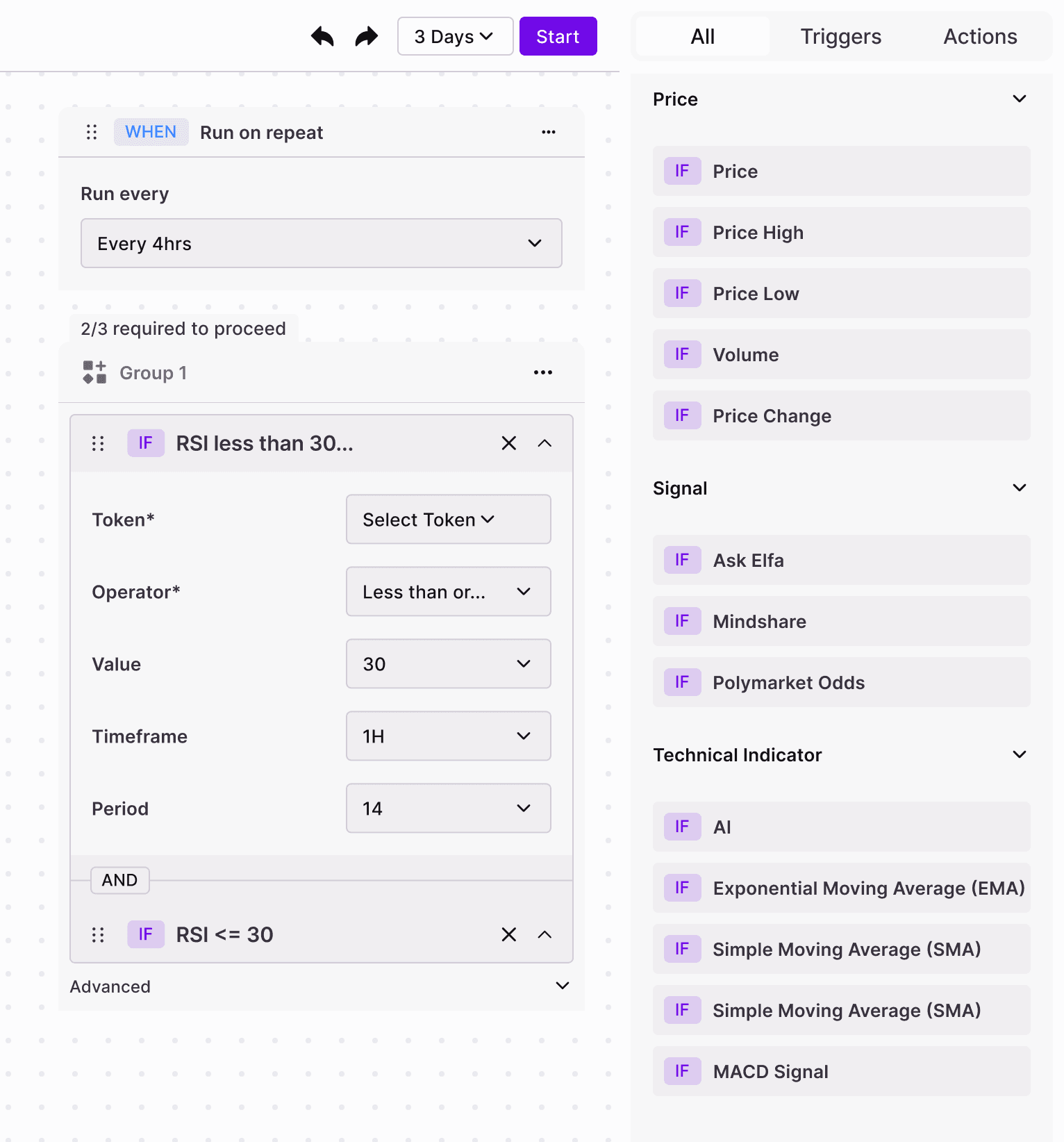Viewport: 1064px width, 1142px height.
Task: Open the Select Token dropdown
Action: tap(447, 519)
